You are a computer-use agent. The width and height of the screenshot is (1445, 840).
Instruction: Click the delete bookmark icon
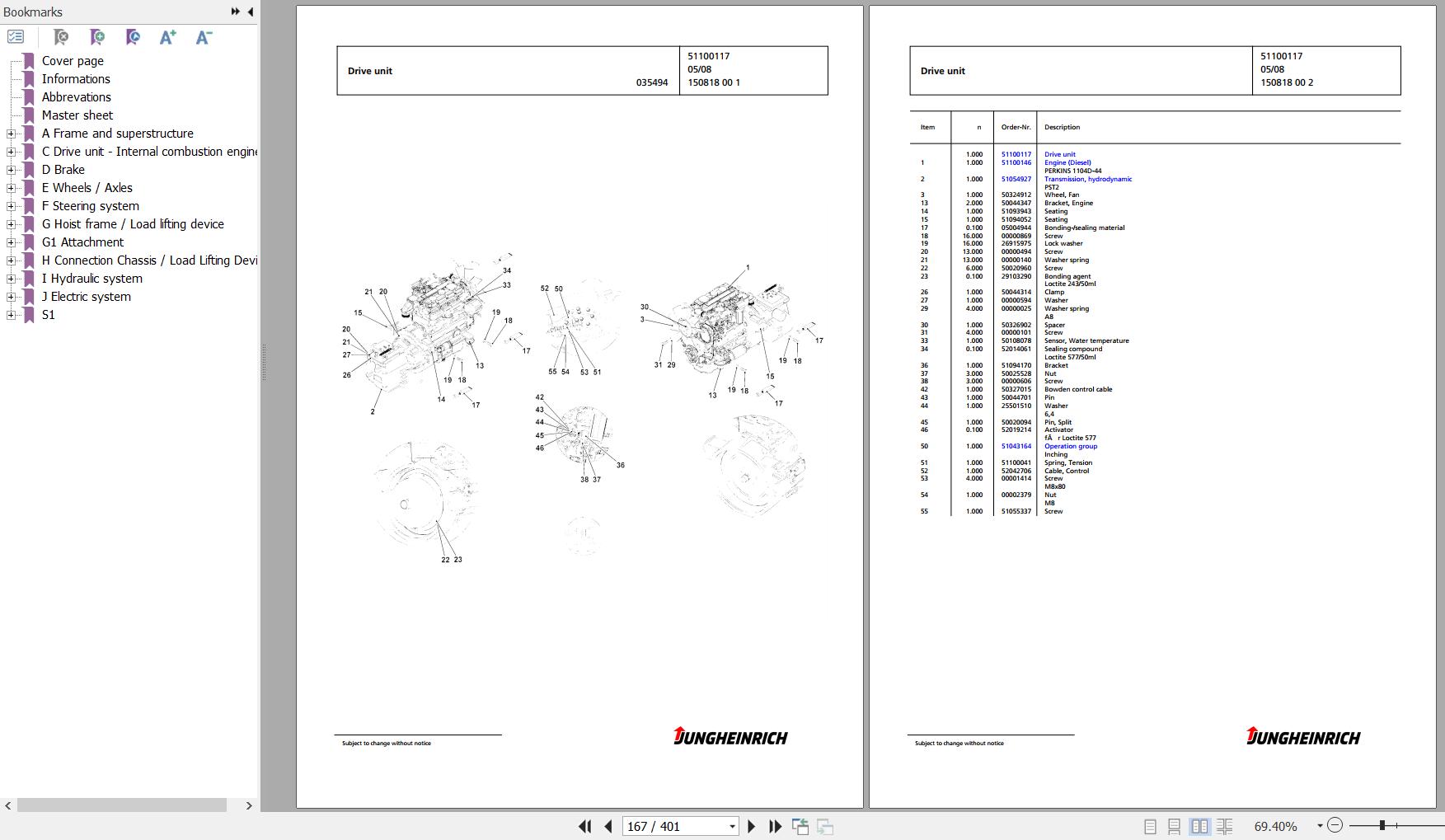(61, 37)
